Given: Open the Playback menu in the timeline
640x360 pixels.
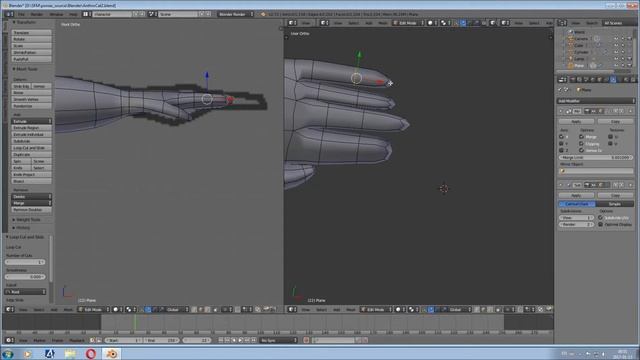Looking at the screenshot, I should click(x=76, y=340).
